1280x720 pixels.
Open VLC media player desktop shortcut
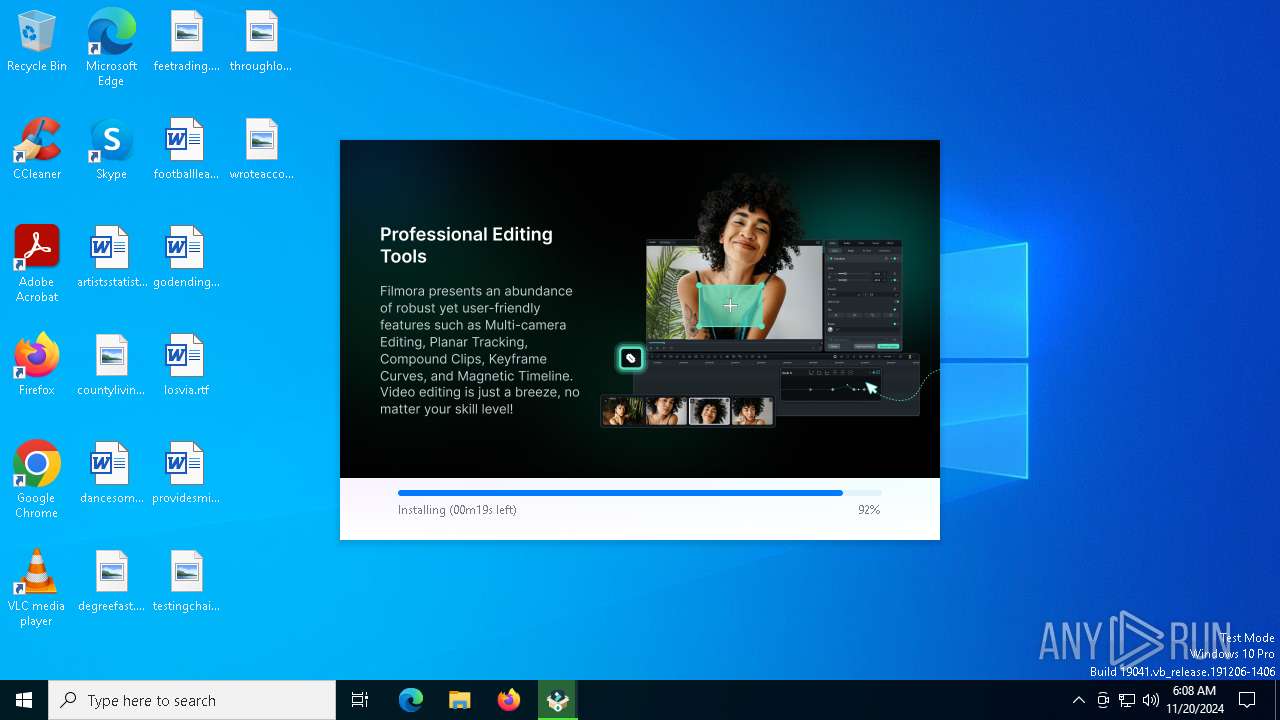(37, 588)
